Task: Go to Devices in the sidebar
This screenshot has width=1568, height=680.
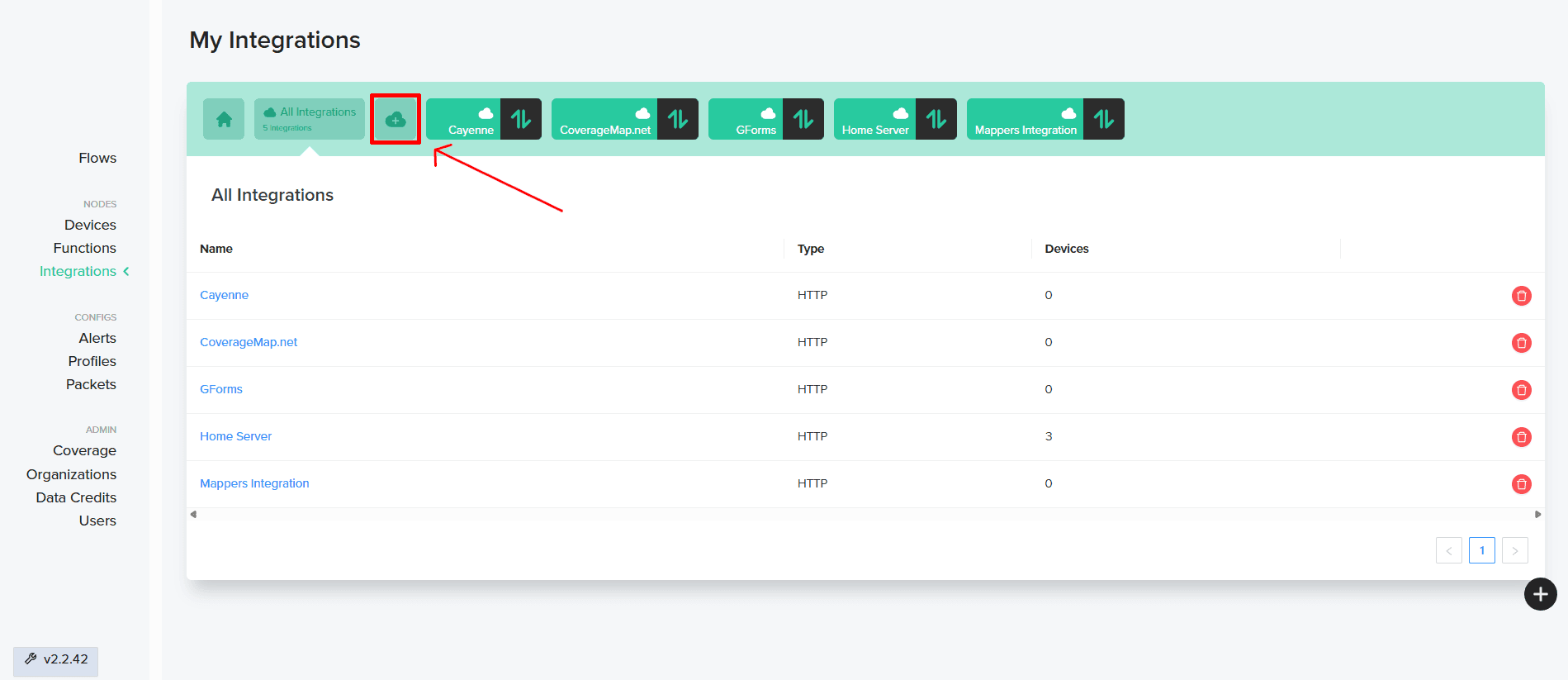Action: 90,225
